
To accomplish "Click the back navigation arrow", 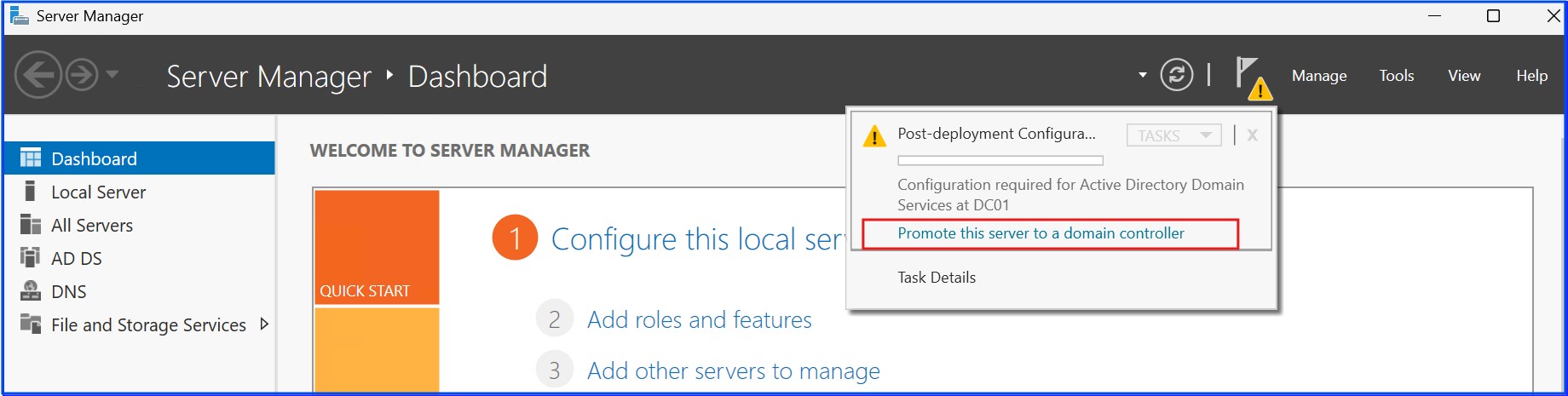I will (x=38, y=75).
